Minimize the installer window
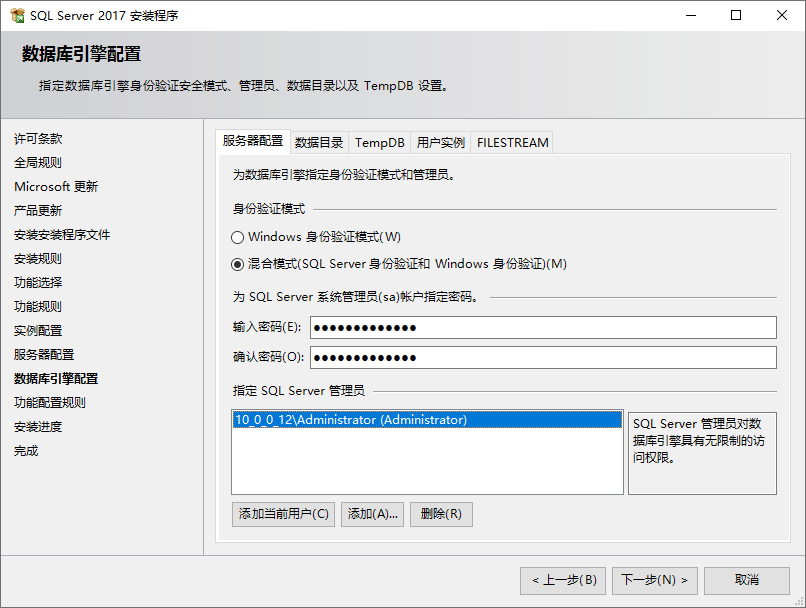 (x=690, y=16)
